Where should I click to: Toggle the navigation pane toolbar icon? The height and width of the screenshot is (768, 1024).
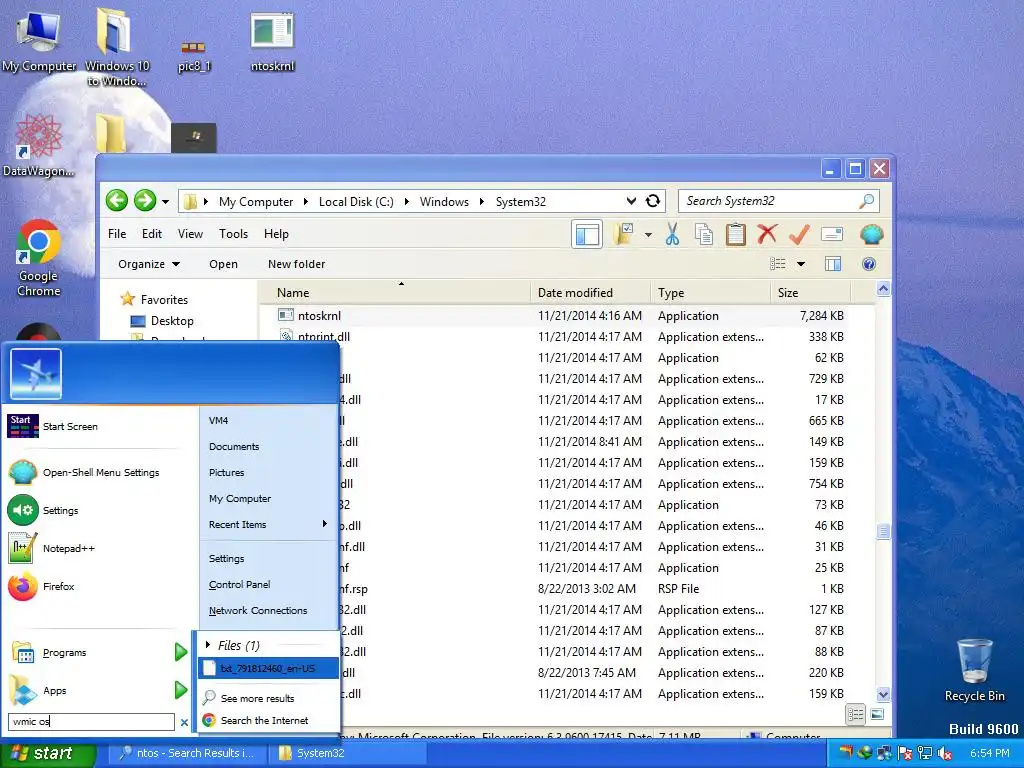point(586,234)
